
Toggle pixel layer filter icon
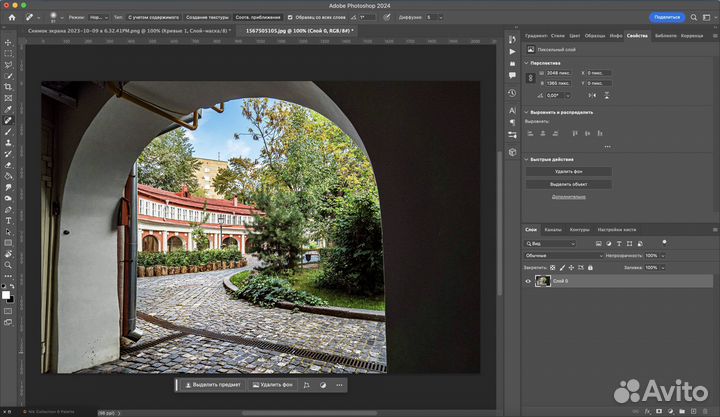(x=598, y=243)
